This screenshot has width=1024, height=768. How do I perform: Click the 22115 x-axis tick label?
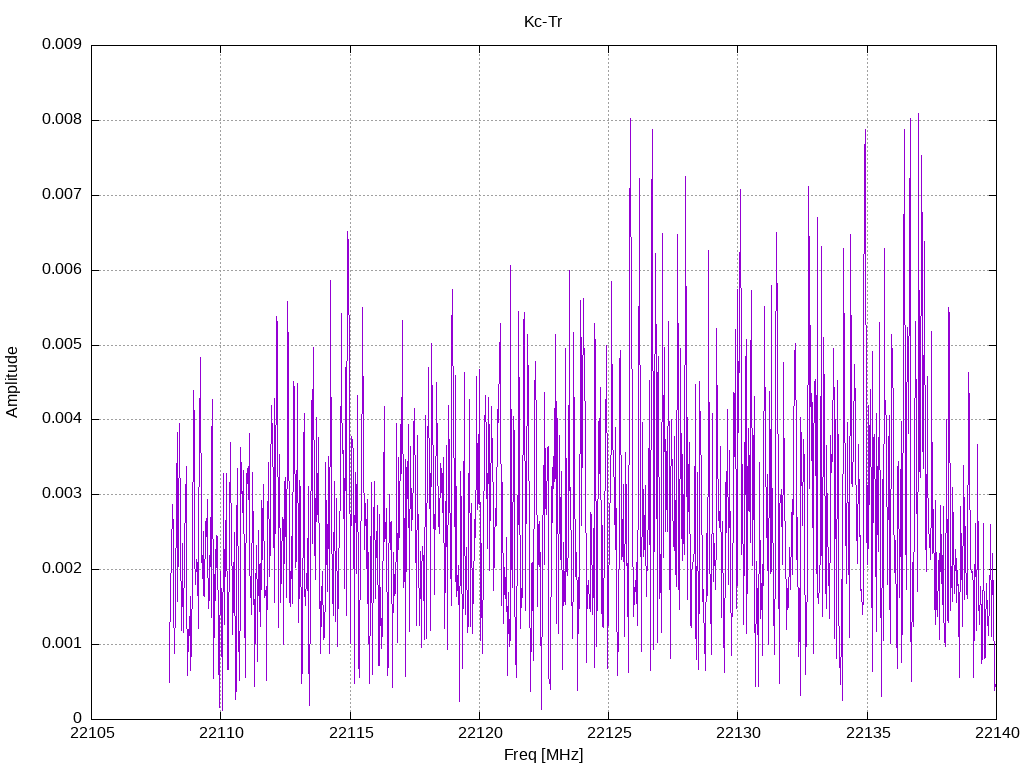pyautogui.click(x=350, y=734)
